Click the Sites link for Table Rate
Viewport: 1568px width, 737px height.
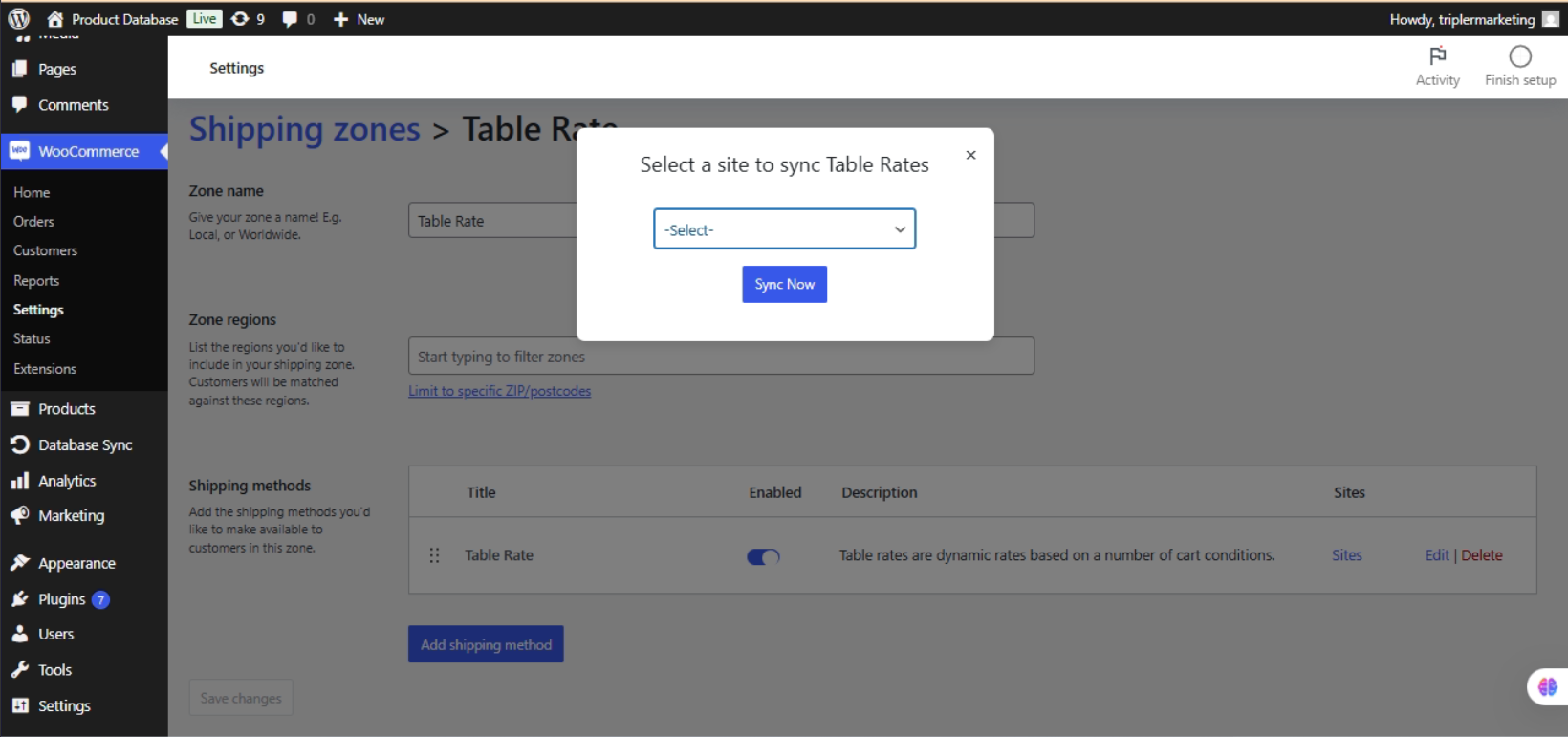(x=1346, y=555)
